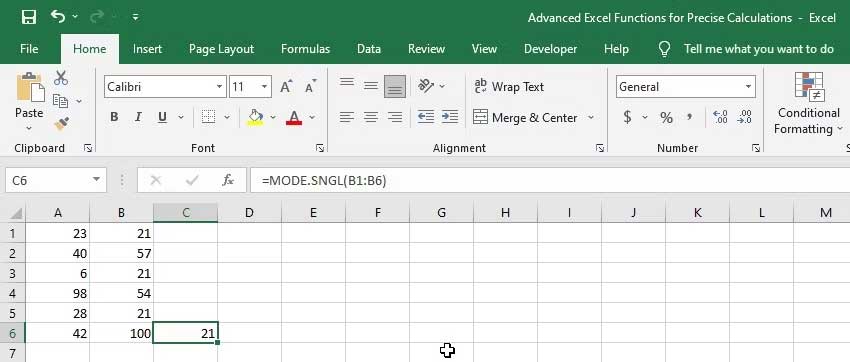Viewport: 850px width, 362px height.
Task: Switch to the Review tab
Action: pos(426,49)
